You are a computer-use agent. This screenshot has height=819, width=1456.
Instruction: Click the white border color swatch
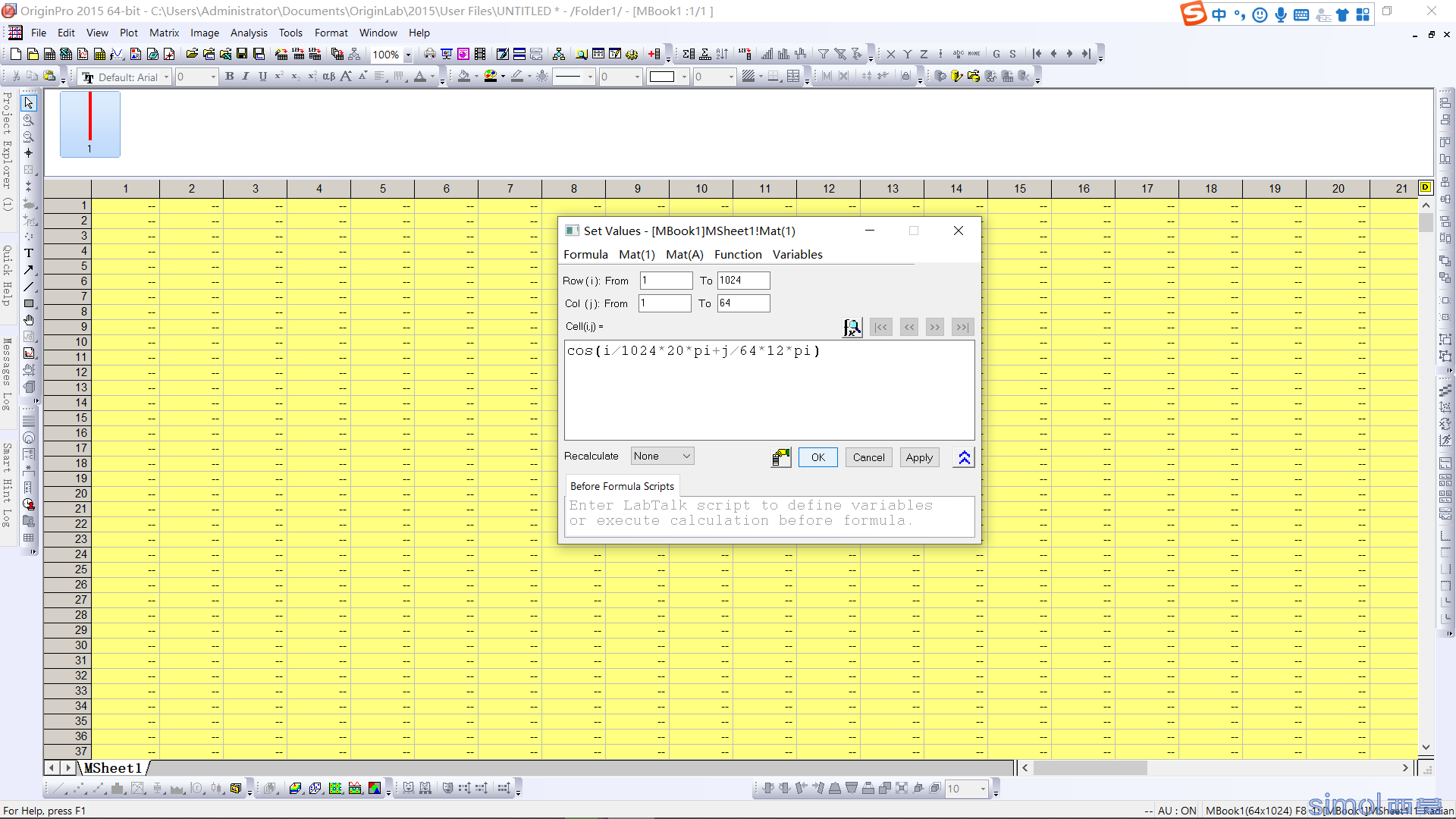(662, 77)
